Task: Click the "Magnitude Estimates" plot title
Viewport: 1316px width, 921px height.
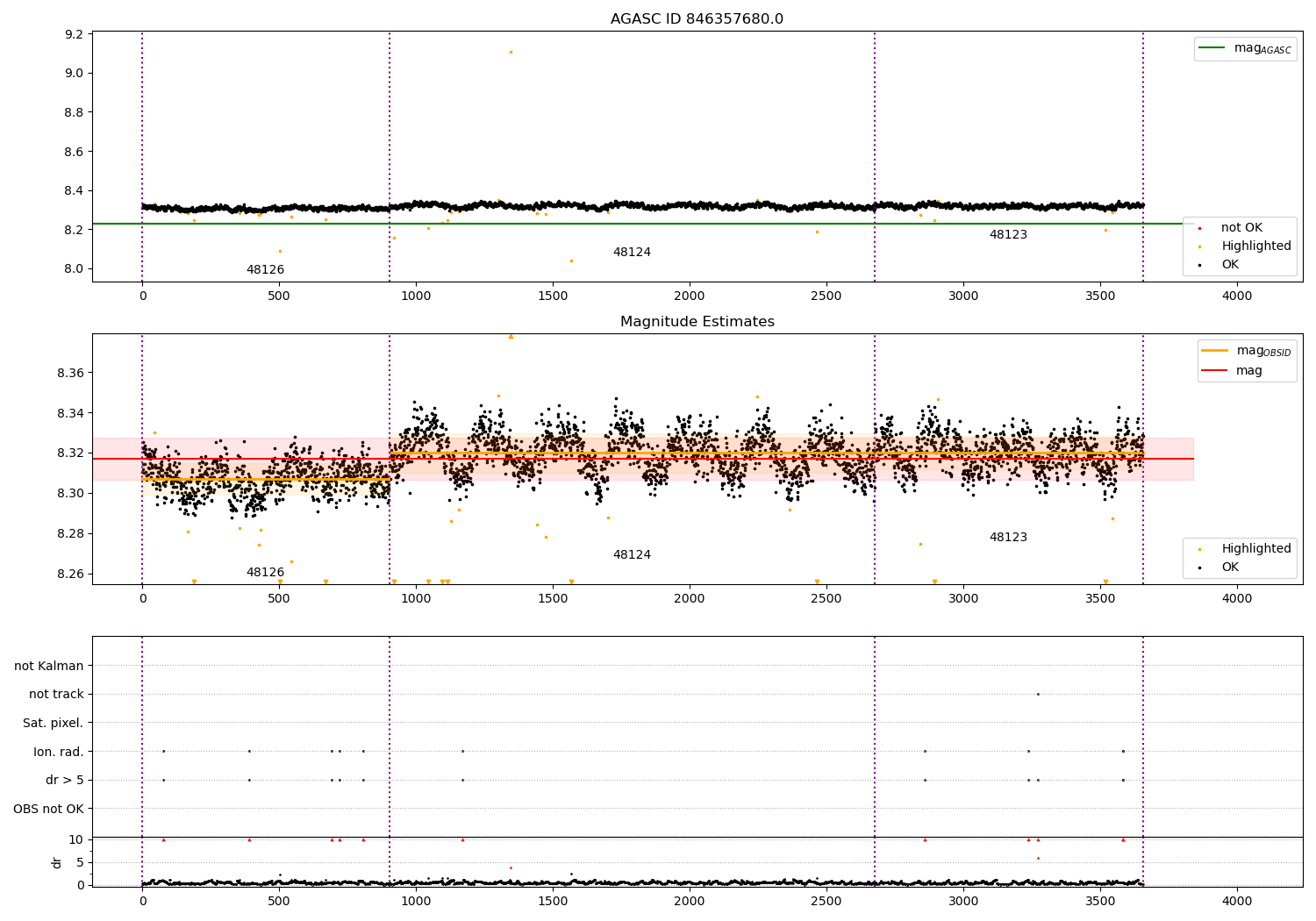Action: [x=697, y=322]
